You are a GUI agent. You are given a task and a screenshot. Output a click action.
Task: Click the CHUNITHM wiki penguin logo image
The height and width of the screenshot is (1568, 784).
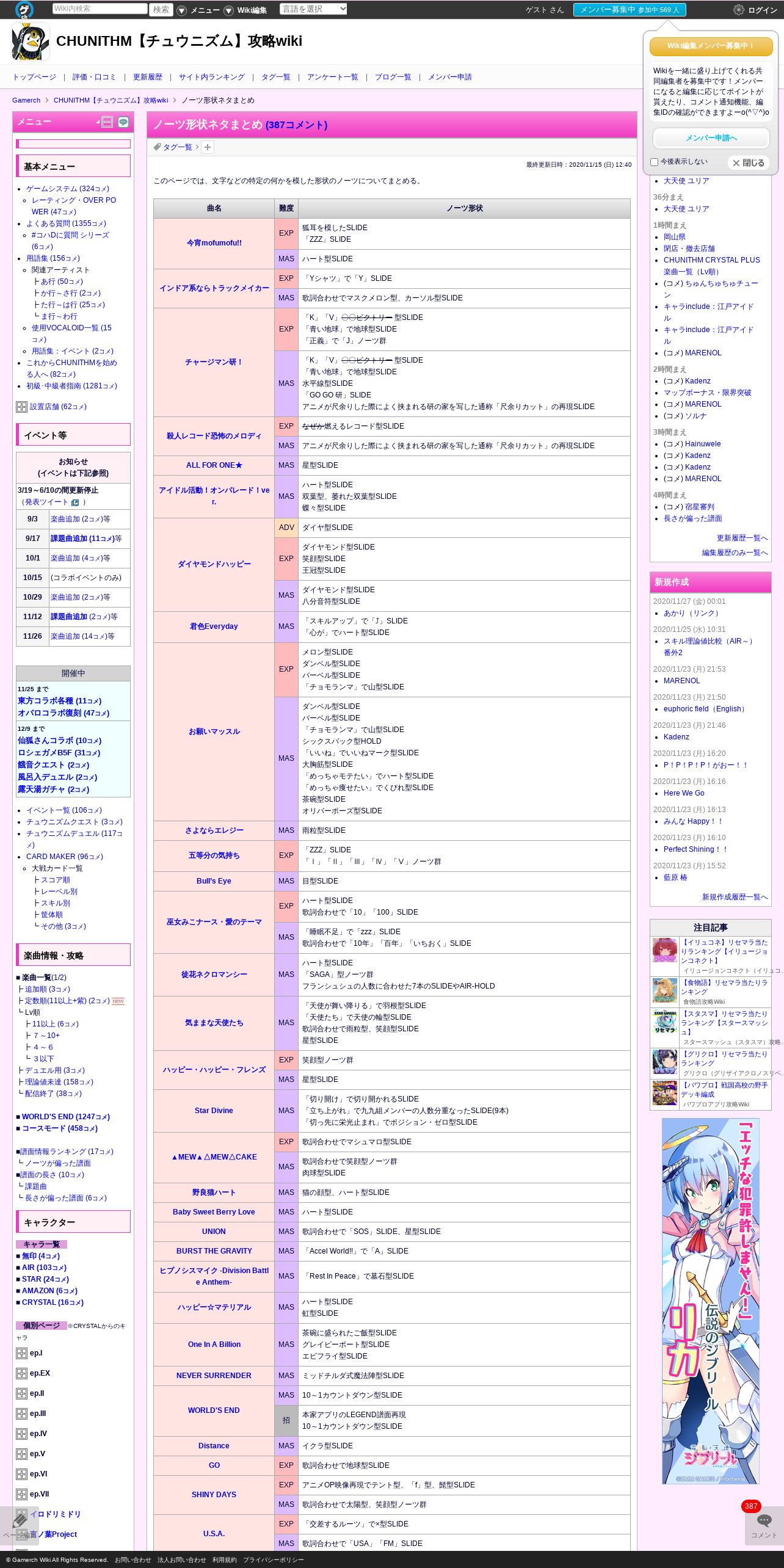click(x=31, y=42)
